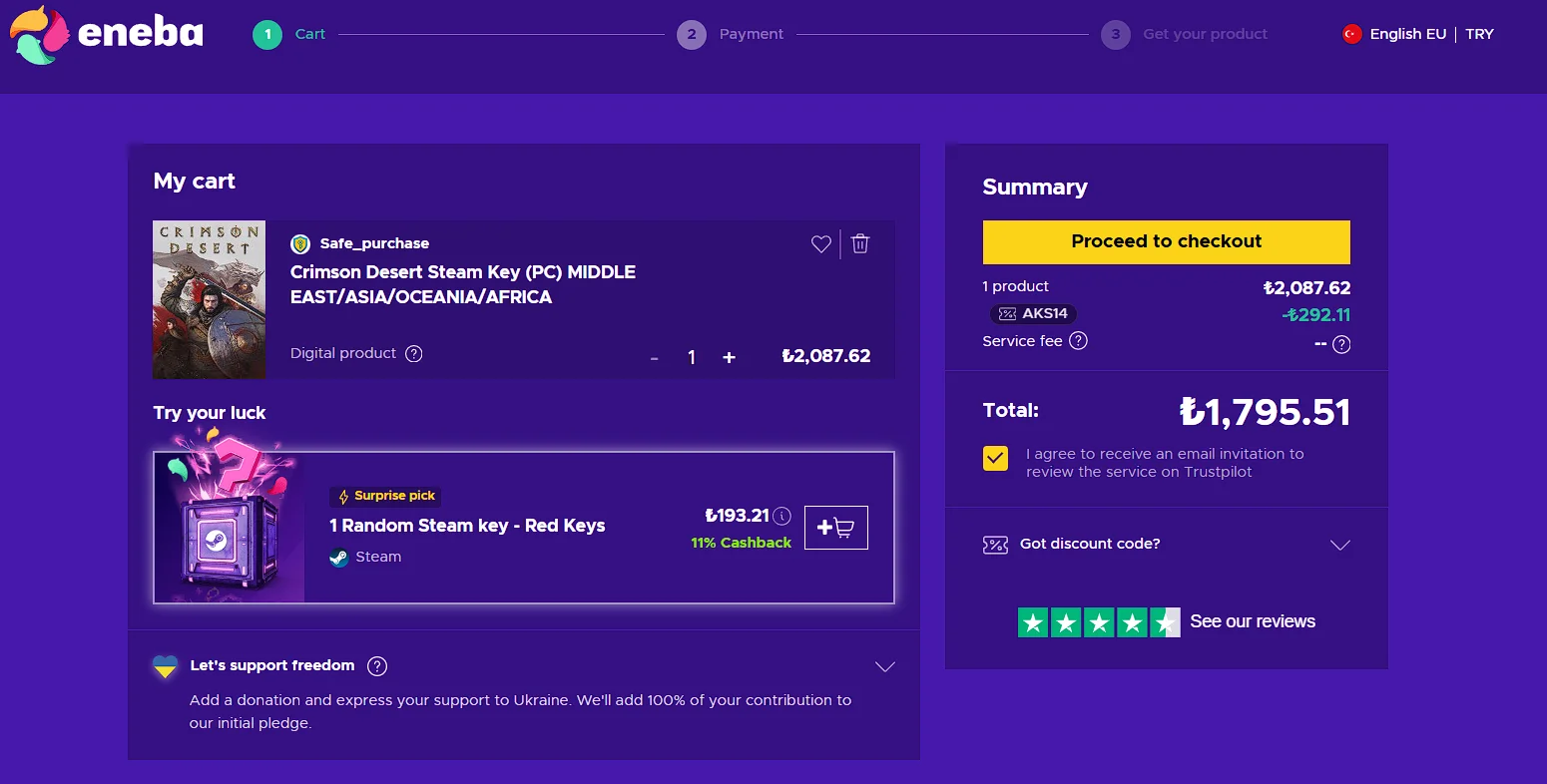Decrease Crimson Desert quantity with minus
Viewport: 1547px width, 784px height.
(x=655, y=358)
